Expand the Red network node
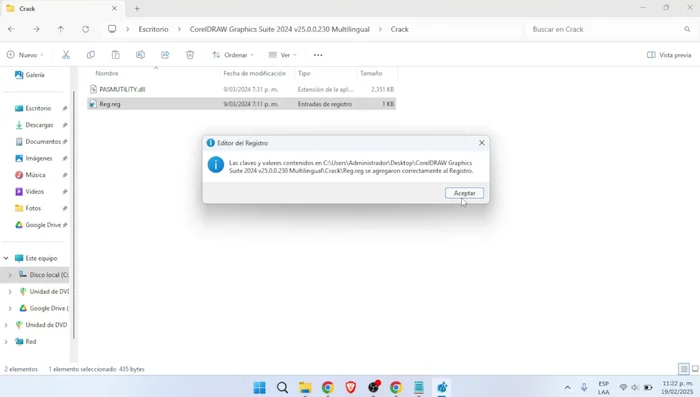Screen dimensions: 700x397 point(6,342)
